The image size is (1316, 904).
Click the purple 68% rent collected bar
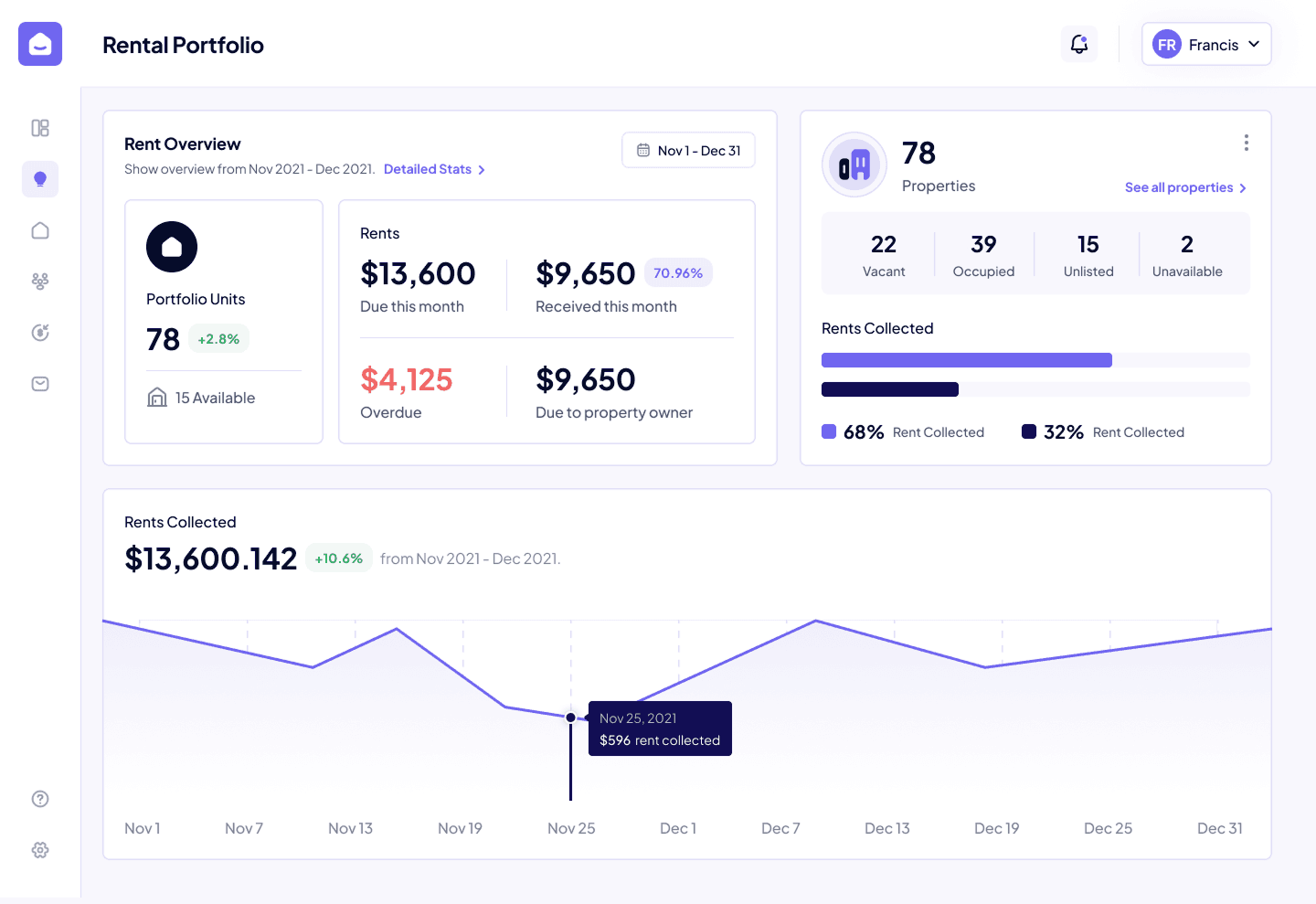pos(966,360)
